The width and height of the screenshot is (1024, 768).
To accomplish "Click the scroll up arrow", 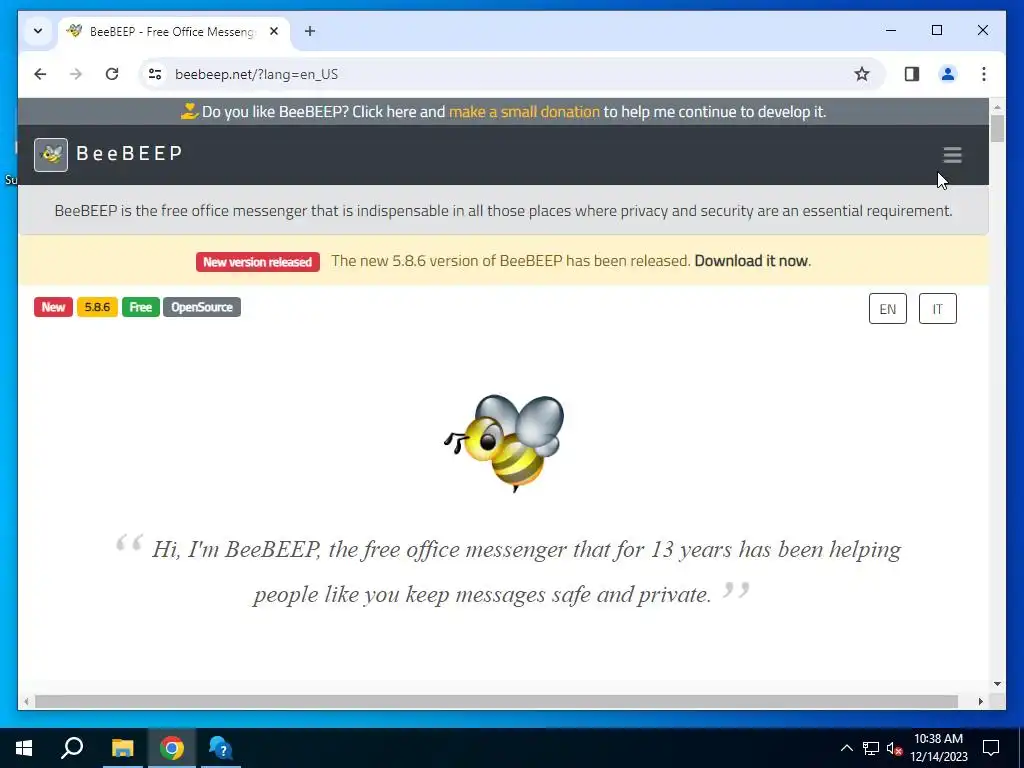I will pyautogui.click(x=997, y=106).
